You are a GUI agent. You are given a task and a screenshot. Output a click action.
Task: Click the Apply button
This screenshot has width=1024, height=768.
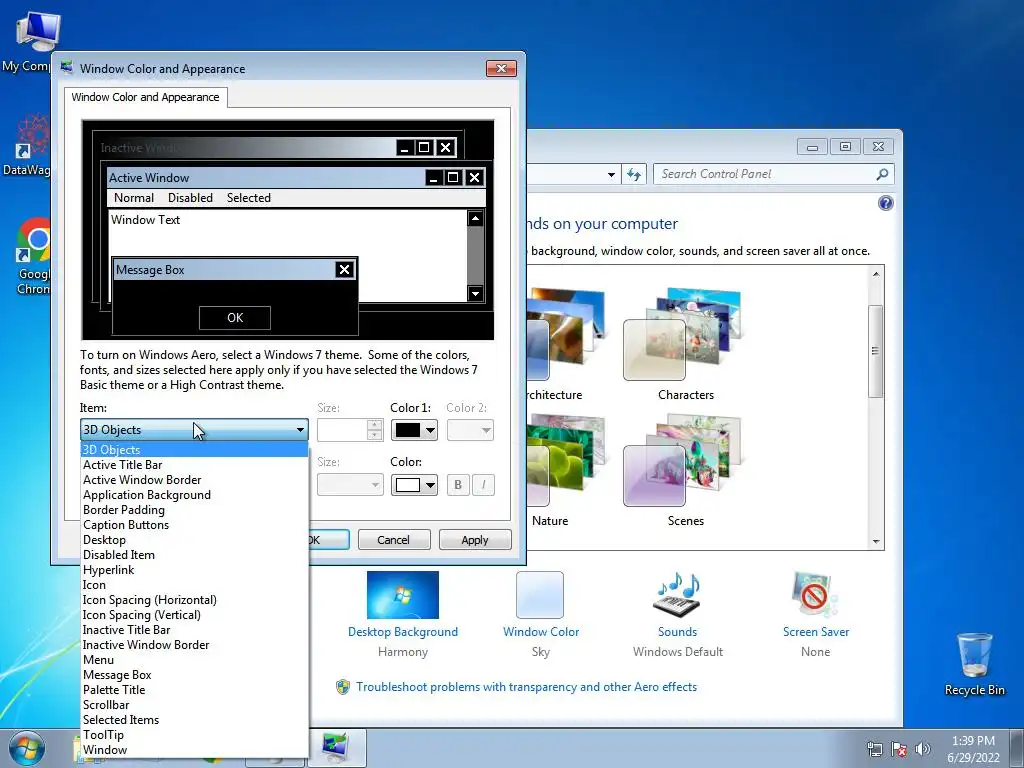(x=475, y=540)
